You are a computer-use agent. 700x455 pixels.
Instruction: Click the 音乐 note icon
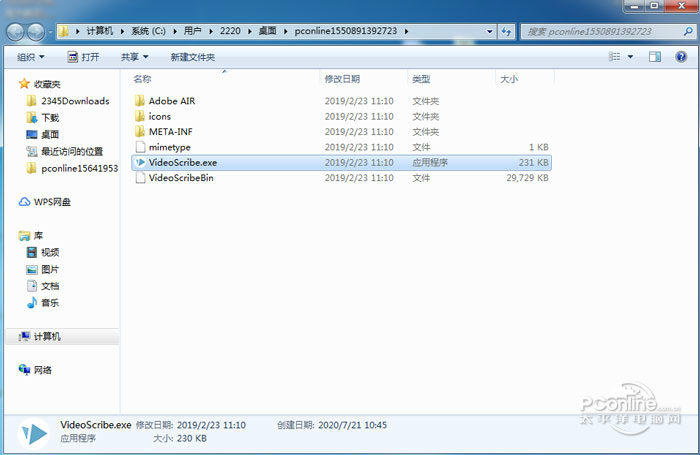point(31,303)
